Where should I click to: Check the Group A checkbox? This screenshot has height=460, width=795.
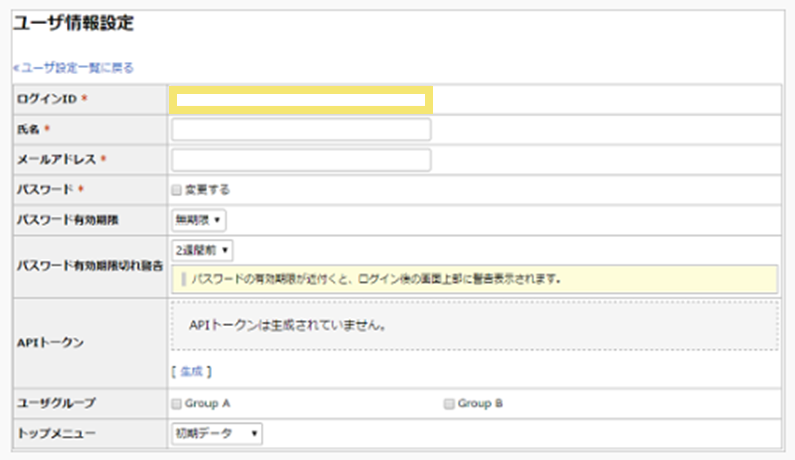point(177,404)
